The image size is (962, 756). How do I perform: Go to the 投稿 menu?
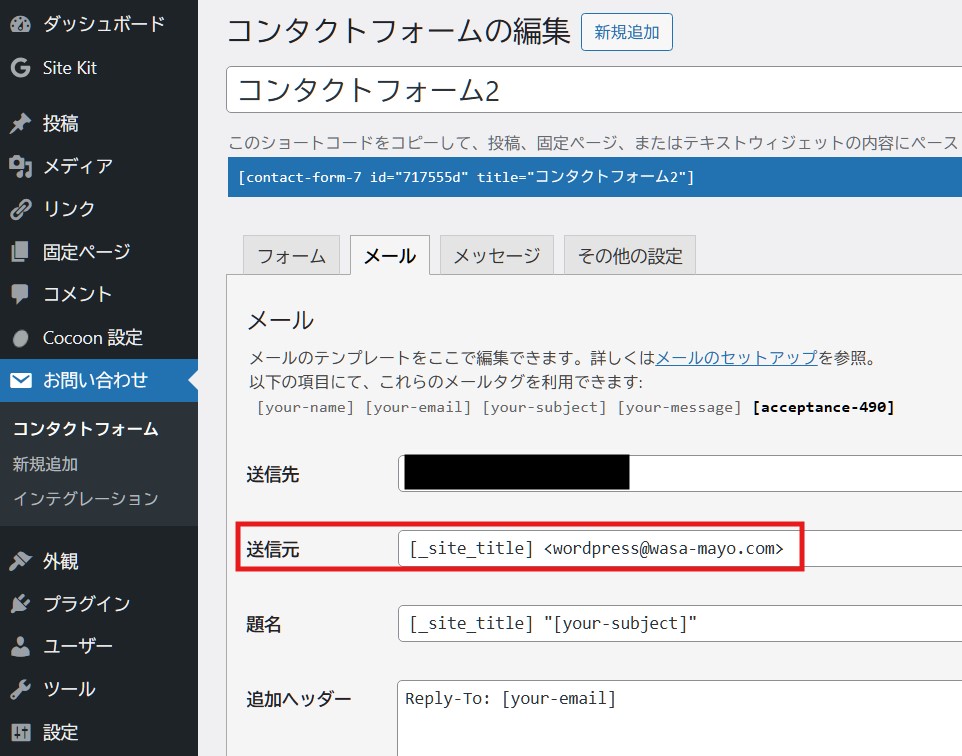tap(60, 123)
